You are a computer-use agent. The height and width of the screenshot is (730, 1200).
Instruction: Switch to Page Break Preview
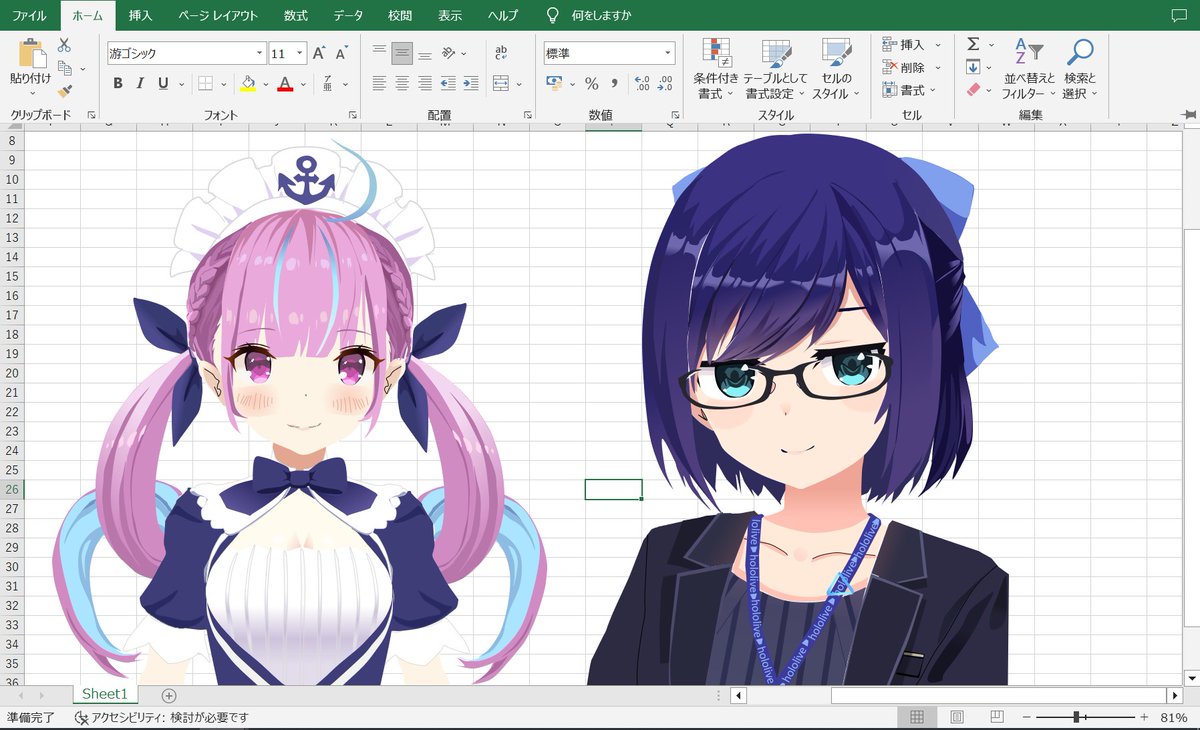tap(997, 718)
